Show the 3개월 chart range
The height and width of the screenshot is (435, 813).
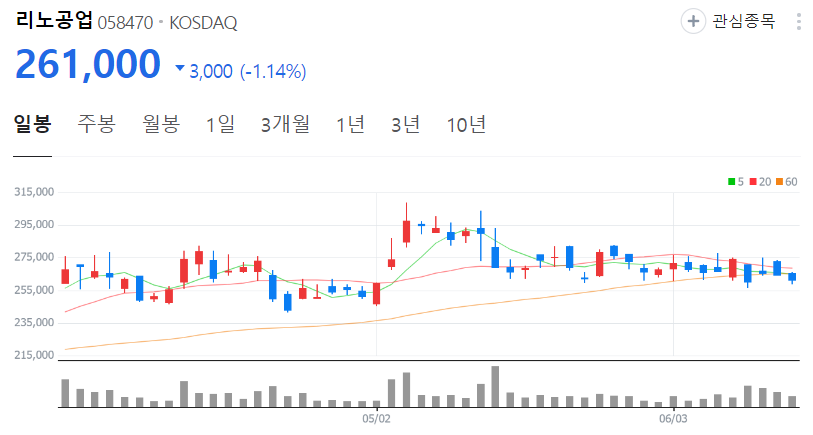[285, 124]
